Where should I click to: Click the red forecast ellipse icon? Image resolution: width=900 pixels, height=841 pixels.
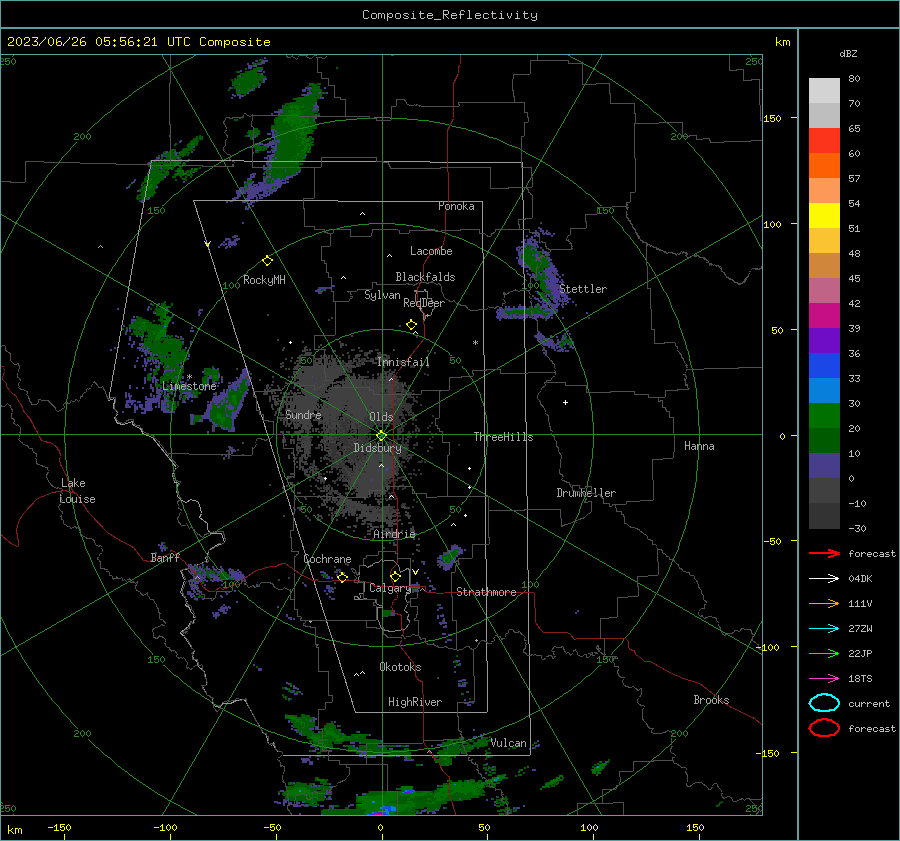click(x=824, y=728)
